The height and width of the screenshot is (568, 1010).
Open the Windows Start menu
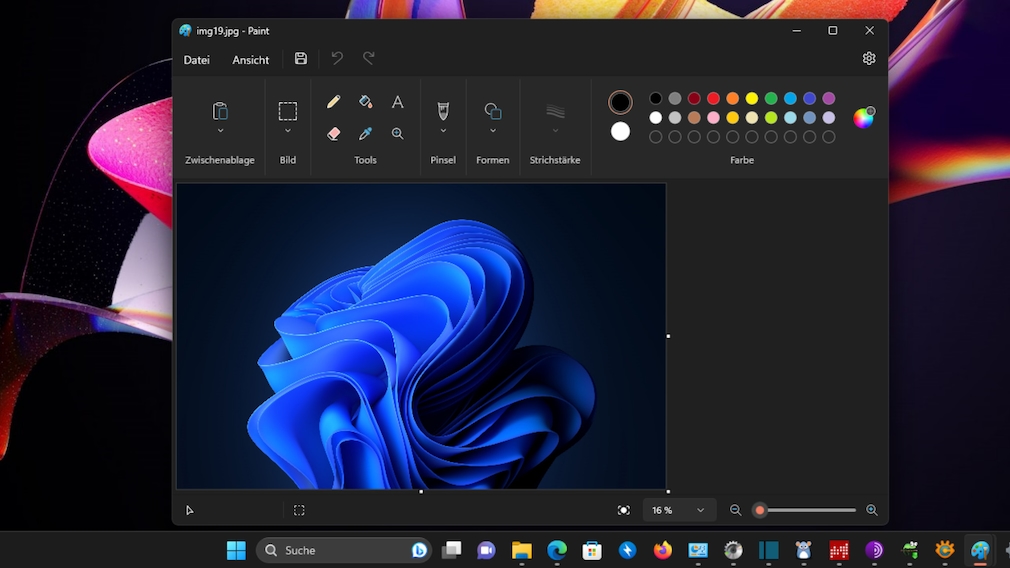coord(236,550)
